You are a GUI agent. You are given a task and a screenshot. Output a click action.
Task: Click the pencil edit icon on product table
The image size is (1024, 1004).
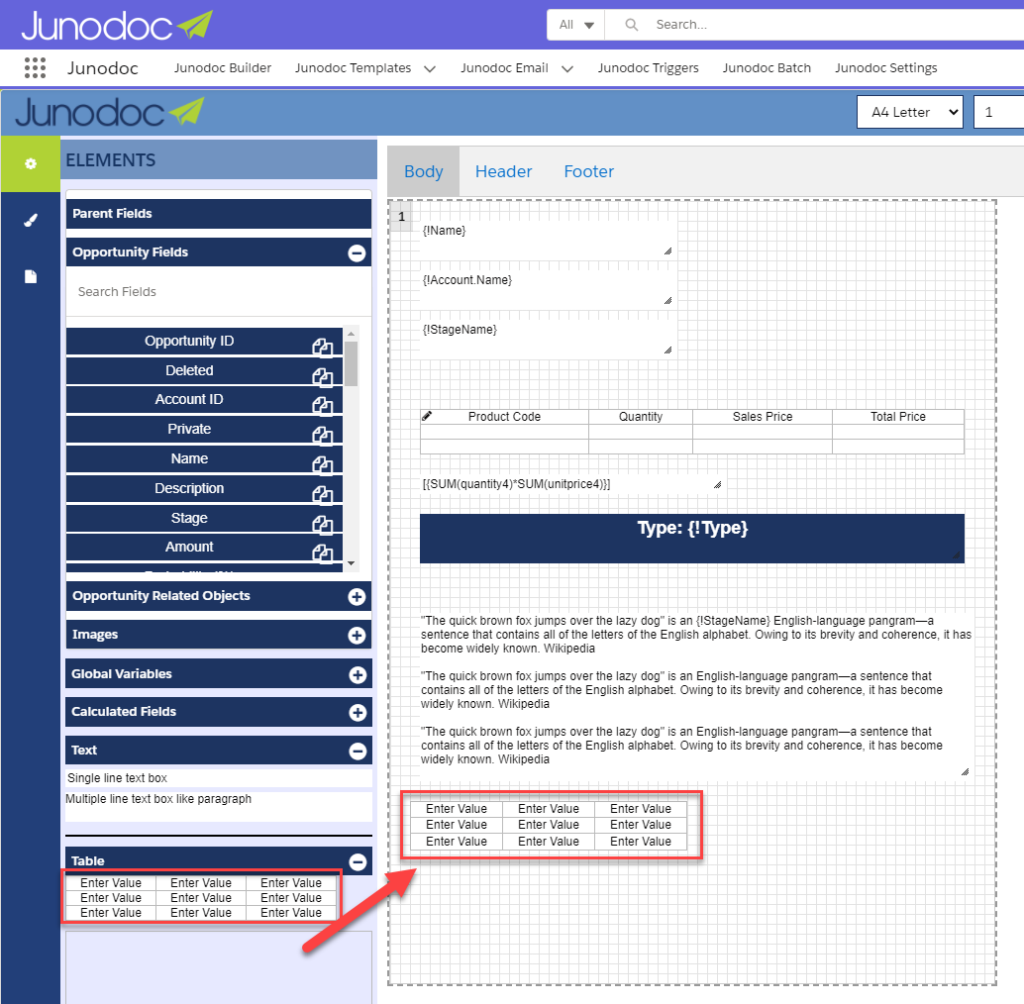427,416
